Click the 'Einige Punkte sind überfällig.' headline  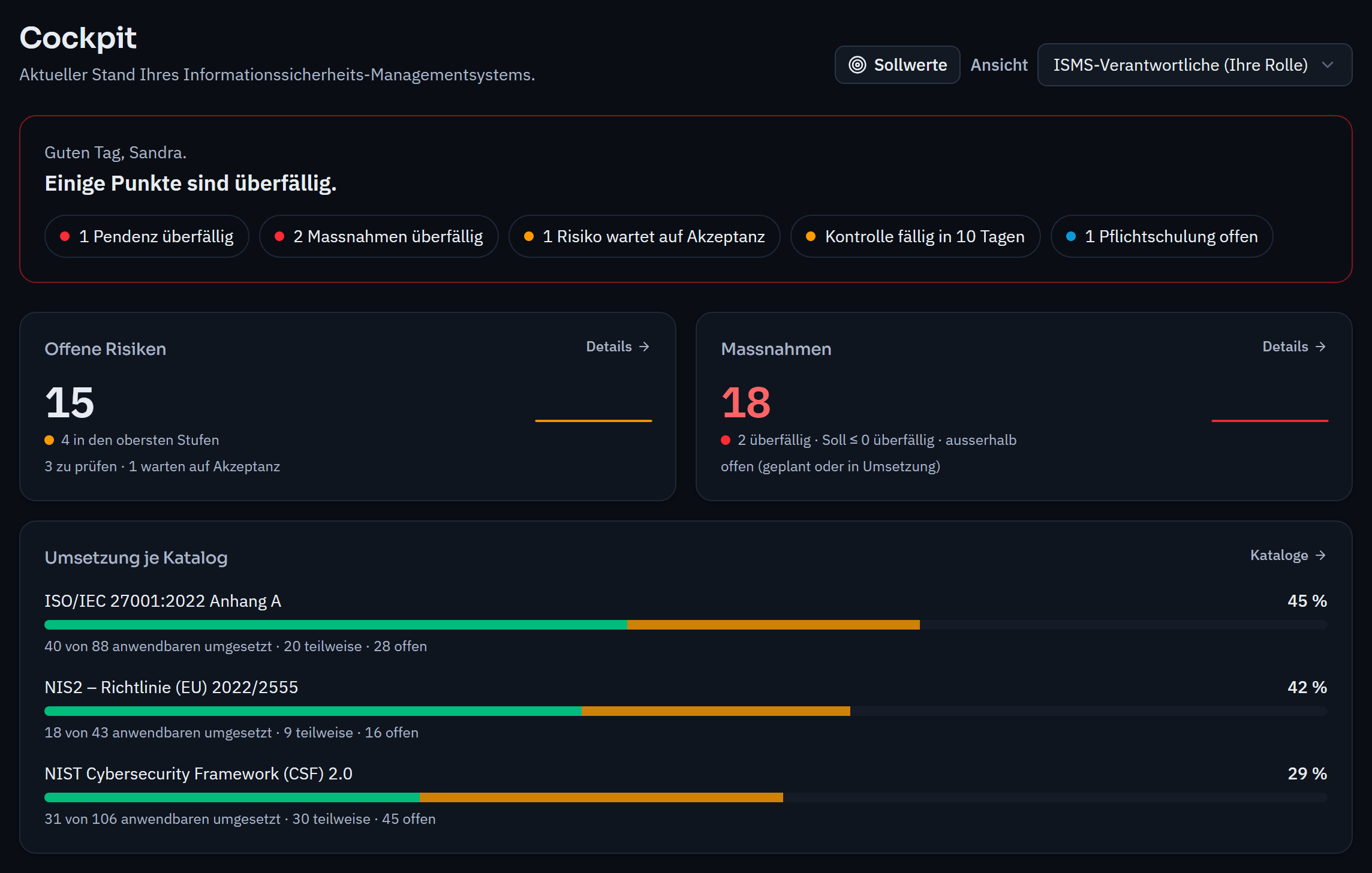pos(191,183)
